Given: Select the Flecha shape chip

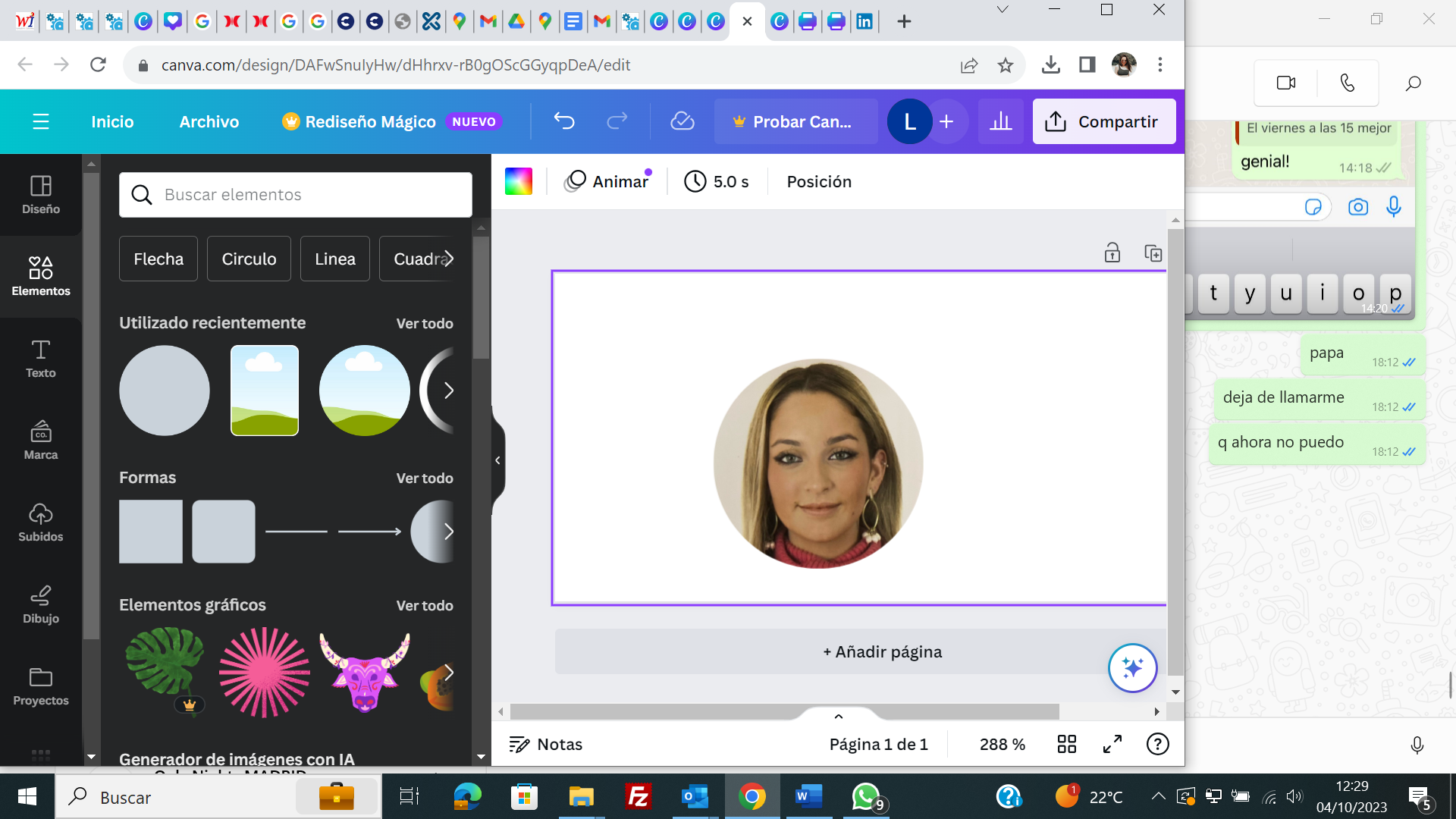Looking at the screenshot, I should click(158, 259).
